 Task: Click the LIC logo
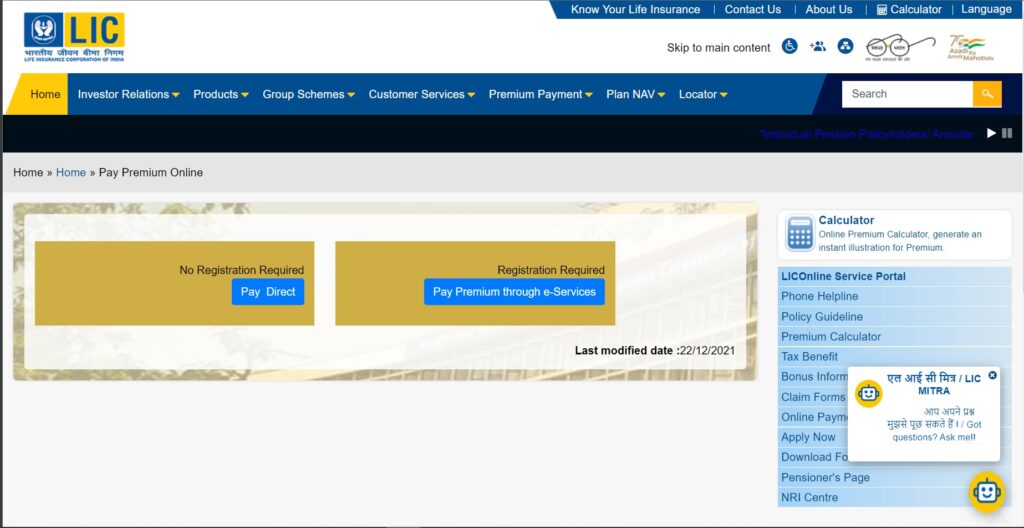pyautogui.click(x=74, y=37)
